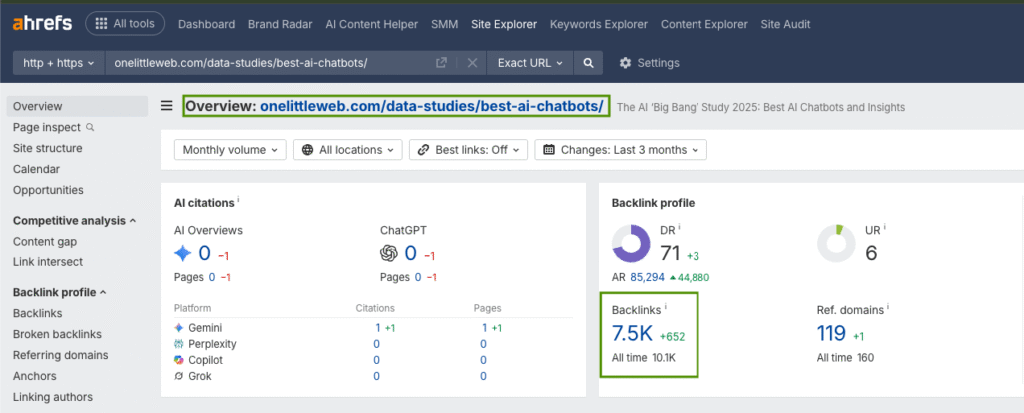Click the Grok pages count 0
The image size is (1024, 413).
click(483, 376)
